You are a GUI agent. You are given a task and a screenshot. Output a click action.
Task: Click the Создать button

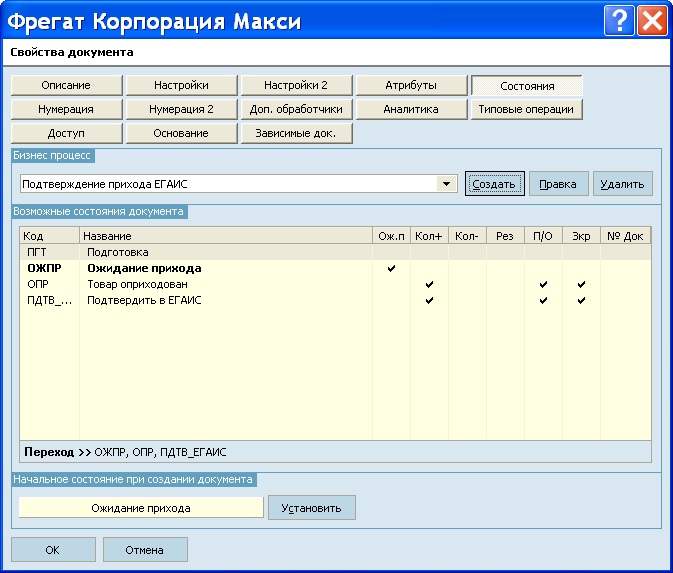pos(494,184)
